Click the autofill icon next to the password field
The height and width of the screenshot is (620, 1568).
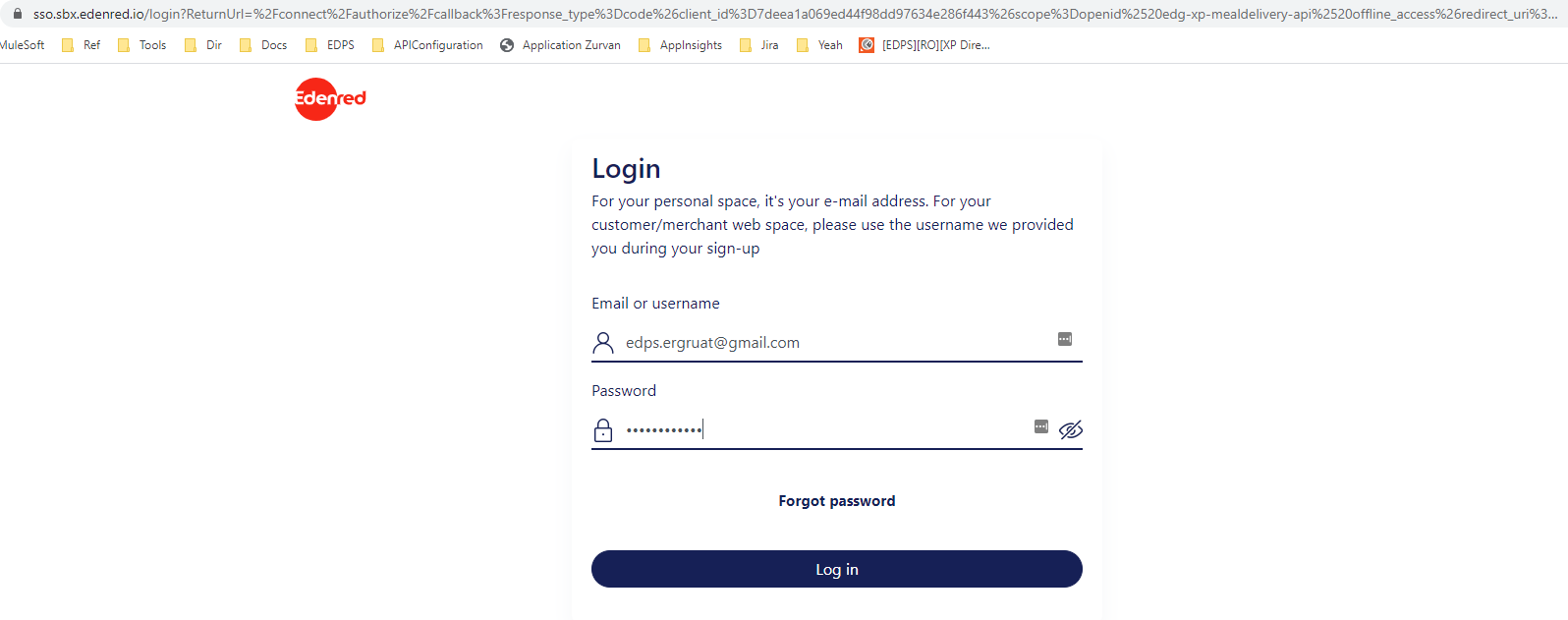[1040, 426]
